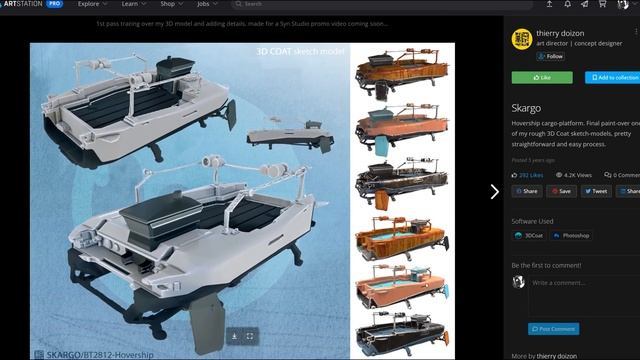Open the messages paper plane icon
This screenshot has width=640, height=360.
click(x=584, y=4)
